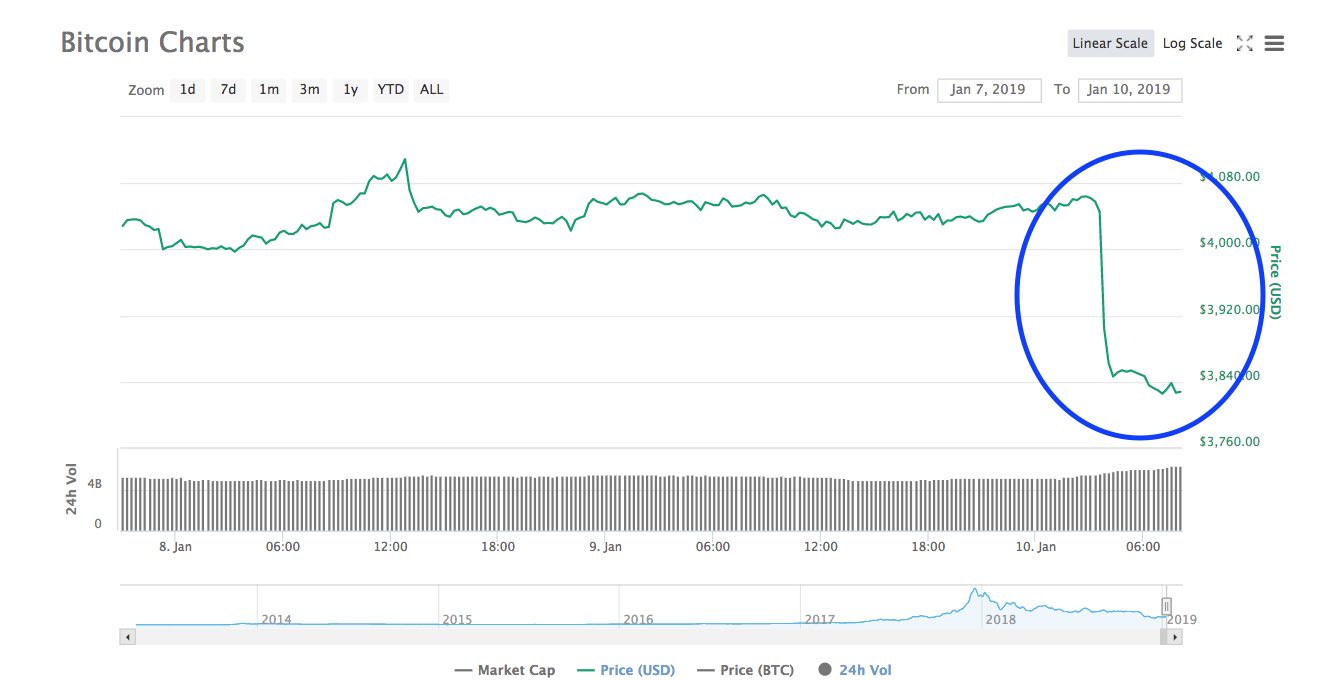Set zoom range to YTD
The image size is (1338, 680).
(x=391, y=90)
